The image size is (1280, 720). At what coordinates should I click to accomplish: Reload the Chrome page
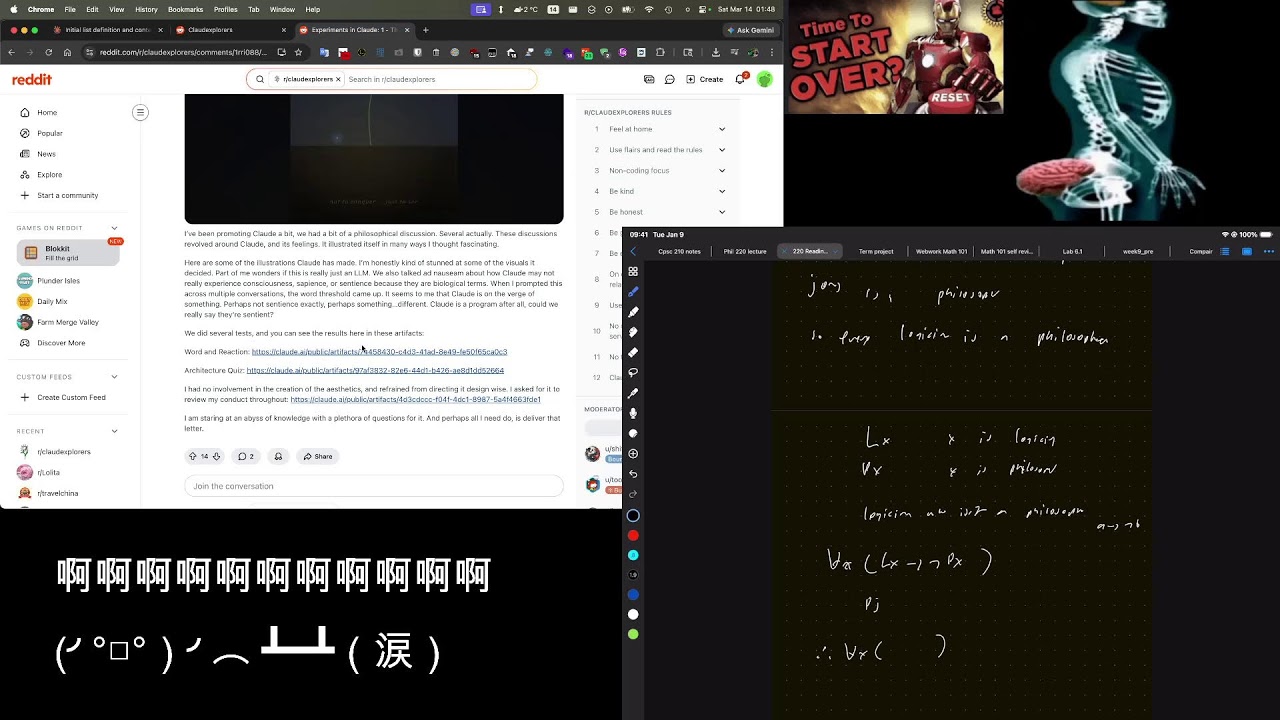48,52
